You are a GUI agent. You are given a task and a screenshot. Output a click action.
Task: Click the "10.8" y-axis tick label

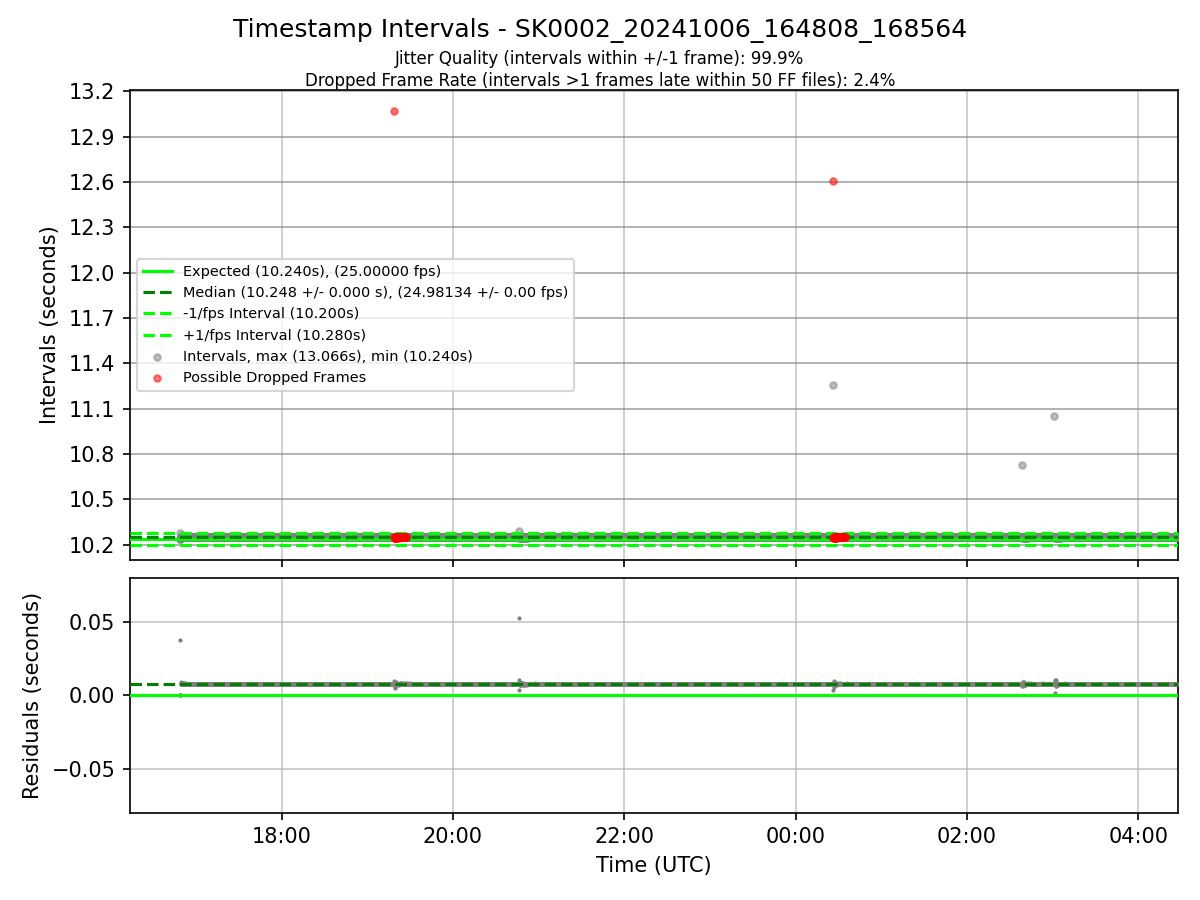click(94, 454)
